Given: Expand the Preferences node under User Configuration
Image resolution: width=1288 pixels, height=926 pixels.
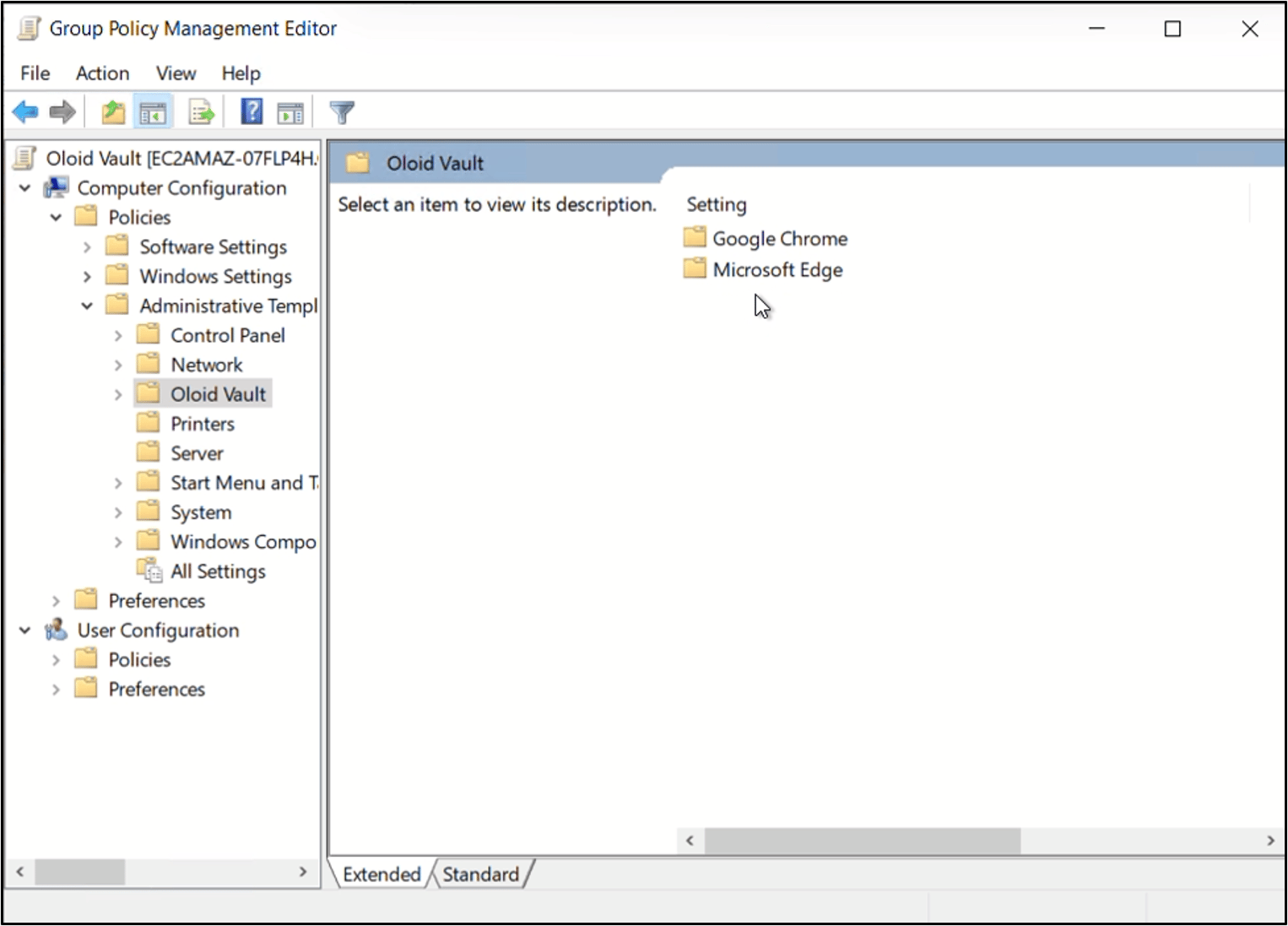Looking at the screenshot, I should [x=56, y=689].
